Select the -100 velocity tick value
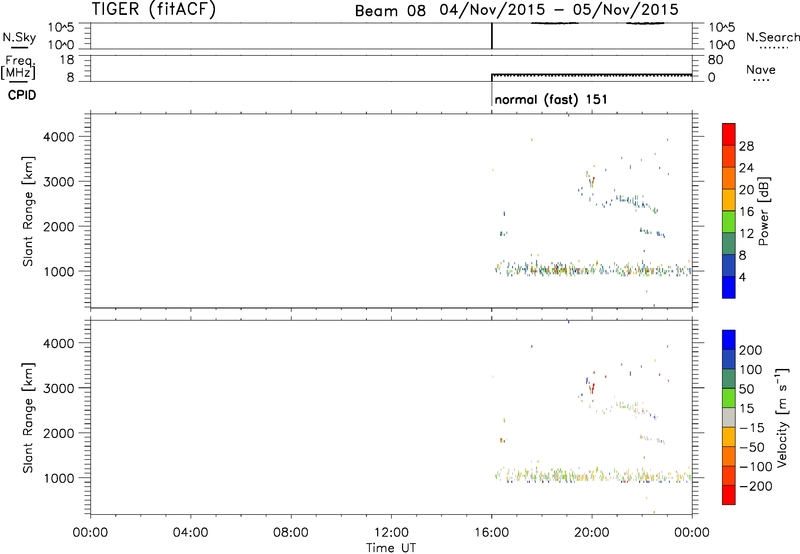 pyautogui.click(x=756, y=467)
